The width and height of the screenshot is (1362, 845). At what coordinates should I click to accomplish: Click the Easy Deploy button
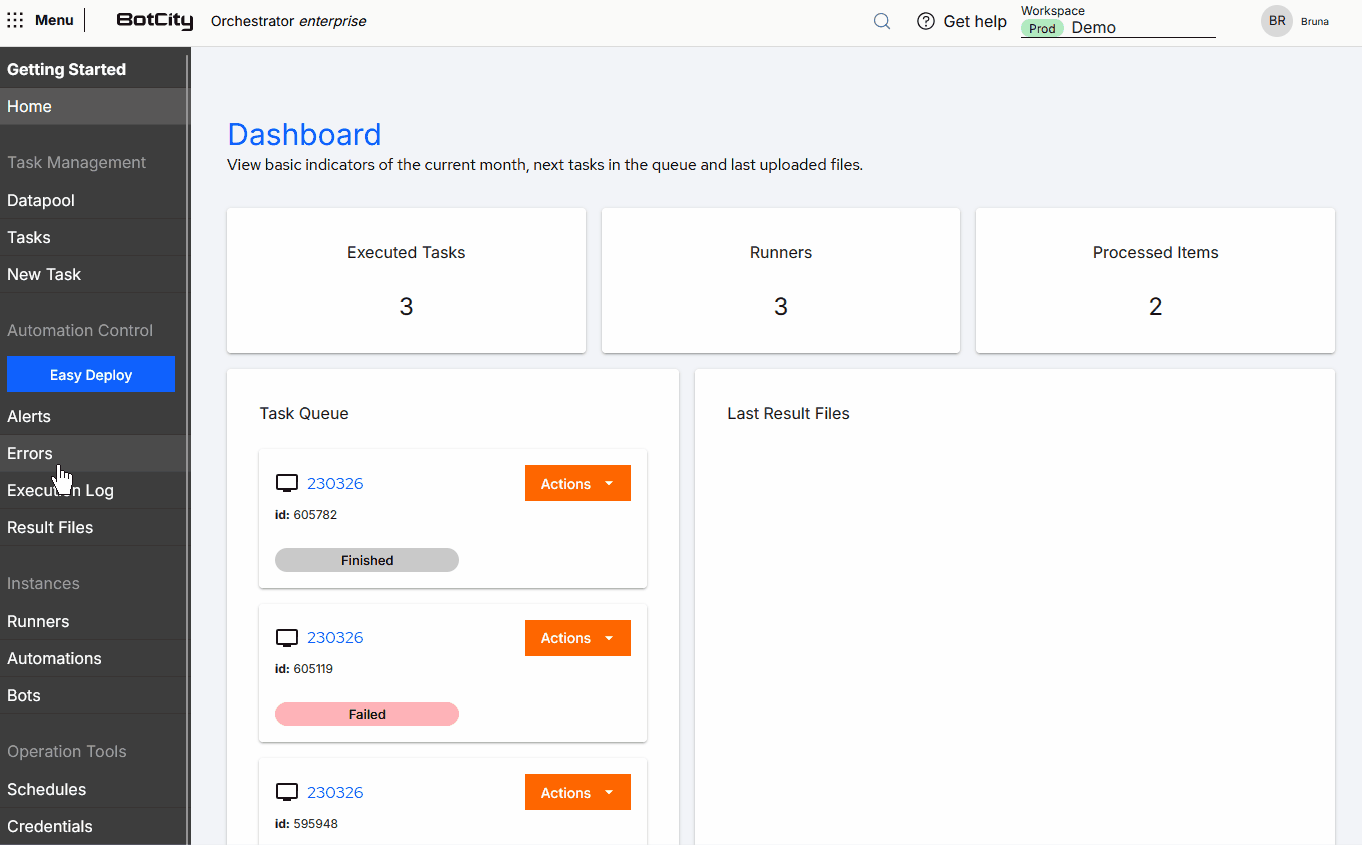coord(91,374)
